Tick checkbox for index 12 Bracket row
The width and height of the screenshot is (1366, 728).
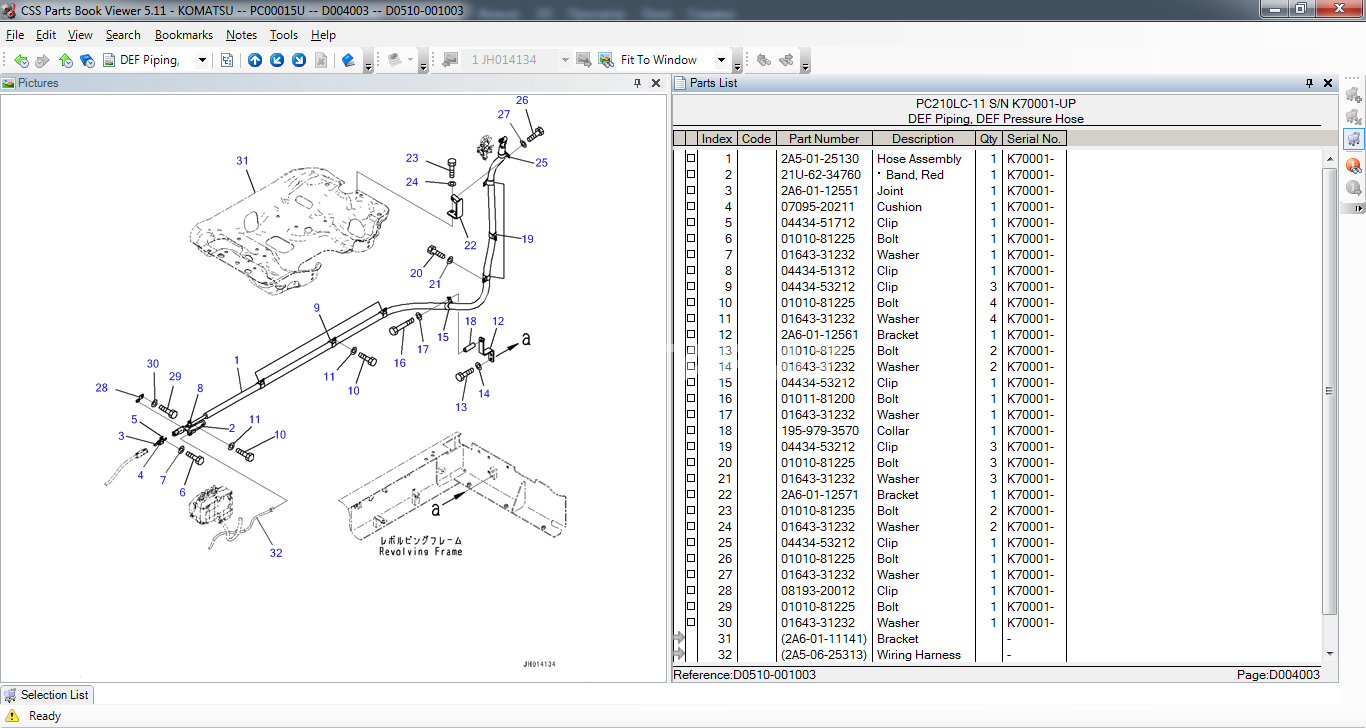point(690,335)
